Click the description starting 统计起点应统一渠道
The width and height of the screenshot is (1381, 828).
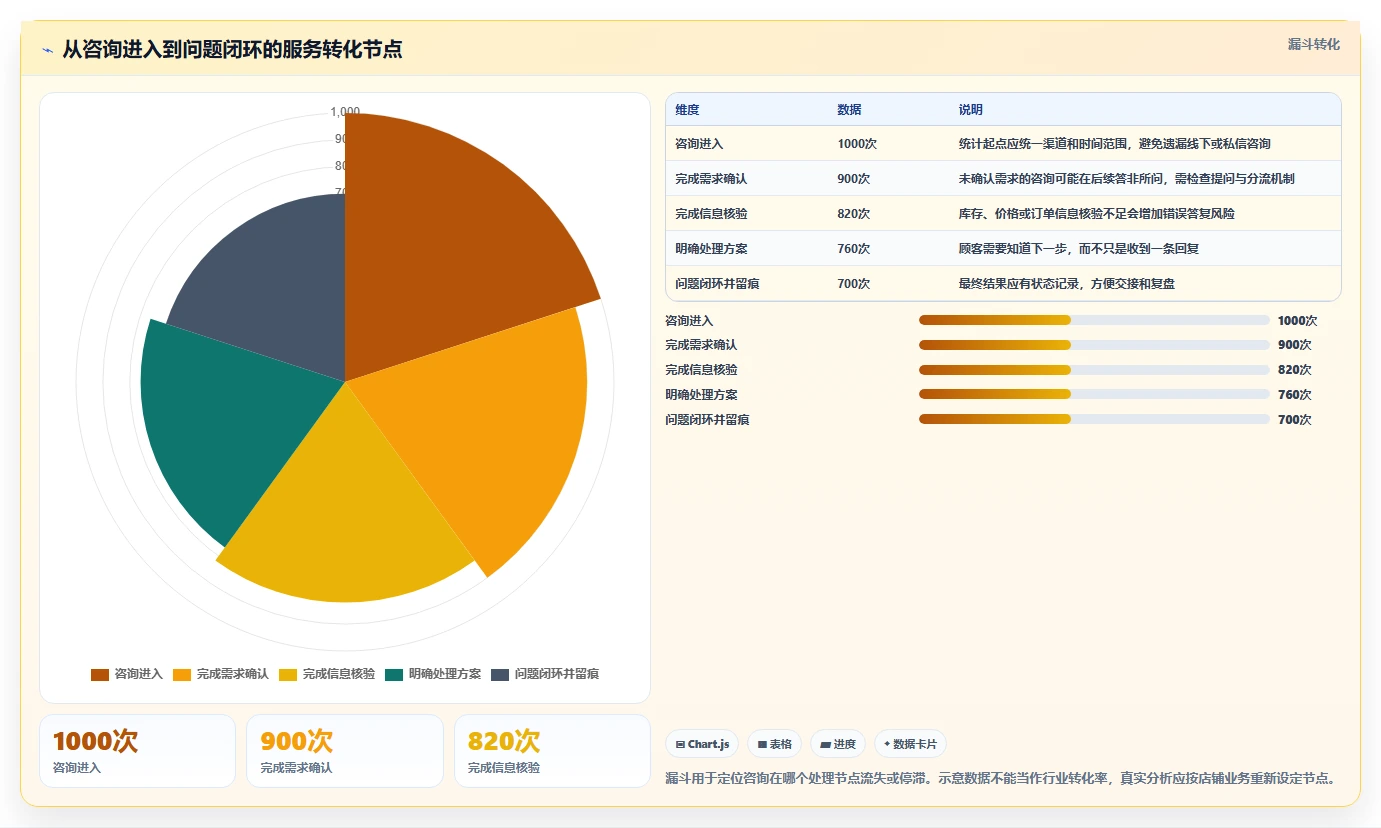pos(1114,144)
